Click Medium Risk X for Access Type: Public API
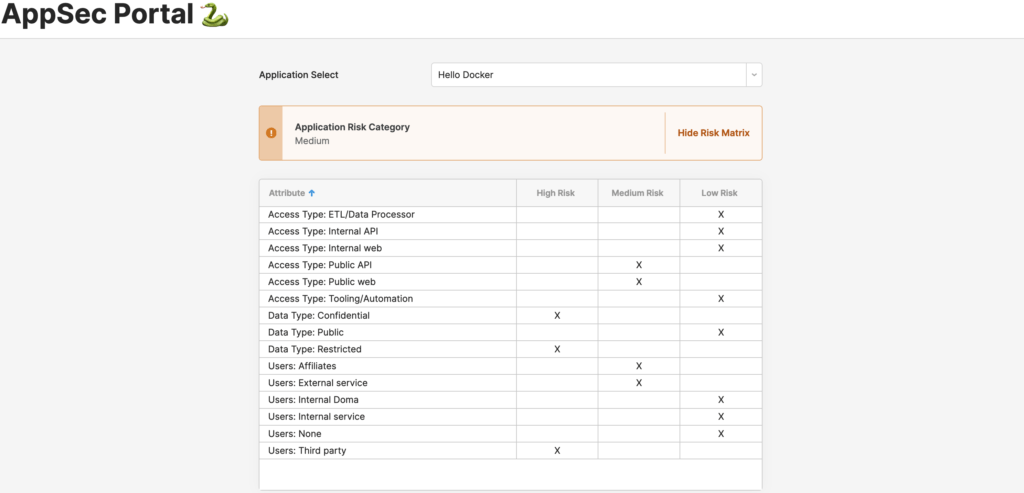Screen dimensions: 1024x493 point(639,265)
